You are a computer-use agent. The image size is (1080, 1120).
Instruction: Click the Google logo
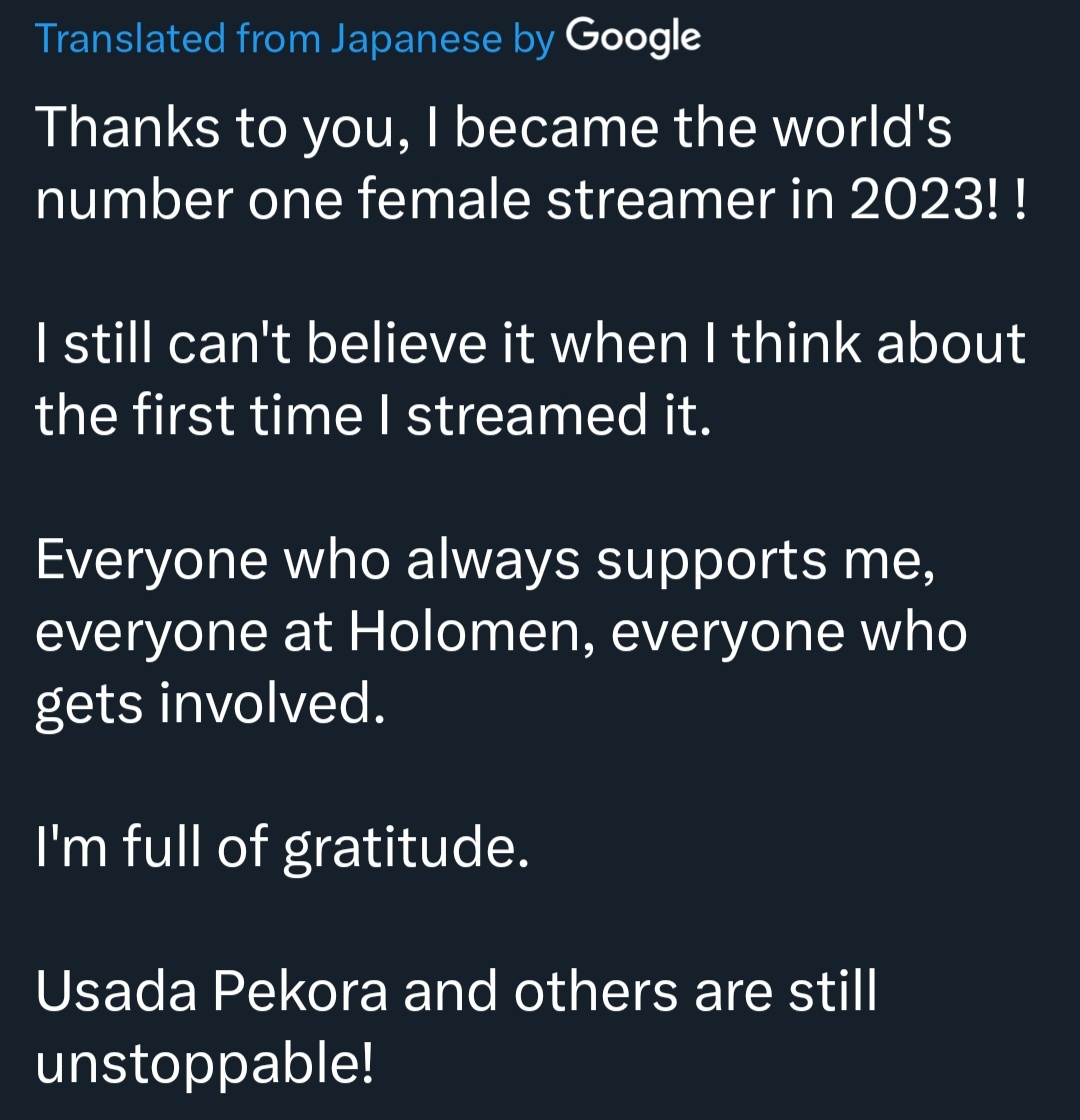click(x=634, y=37)
